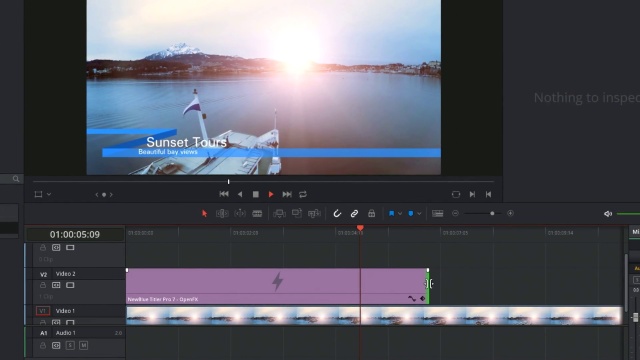The width and height of the screenshot is (640, 360).
Task: Stop playback with the square button
Action: click(x=256, y=194)
